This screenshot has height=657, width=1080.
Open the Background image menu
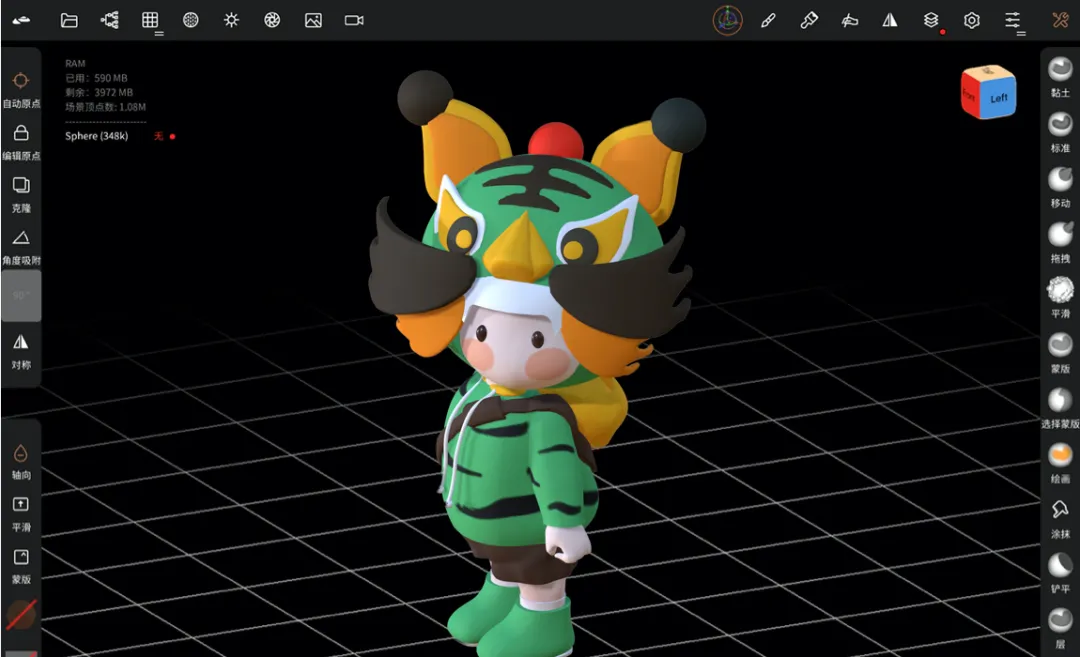point(313,20)
